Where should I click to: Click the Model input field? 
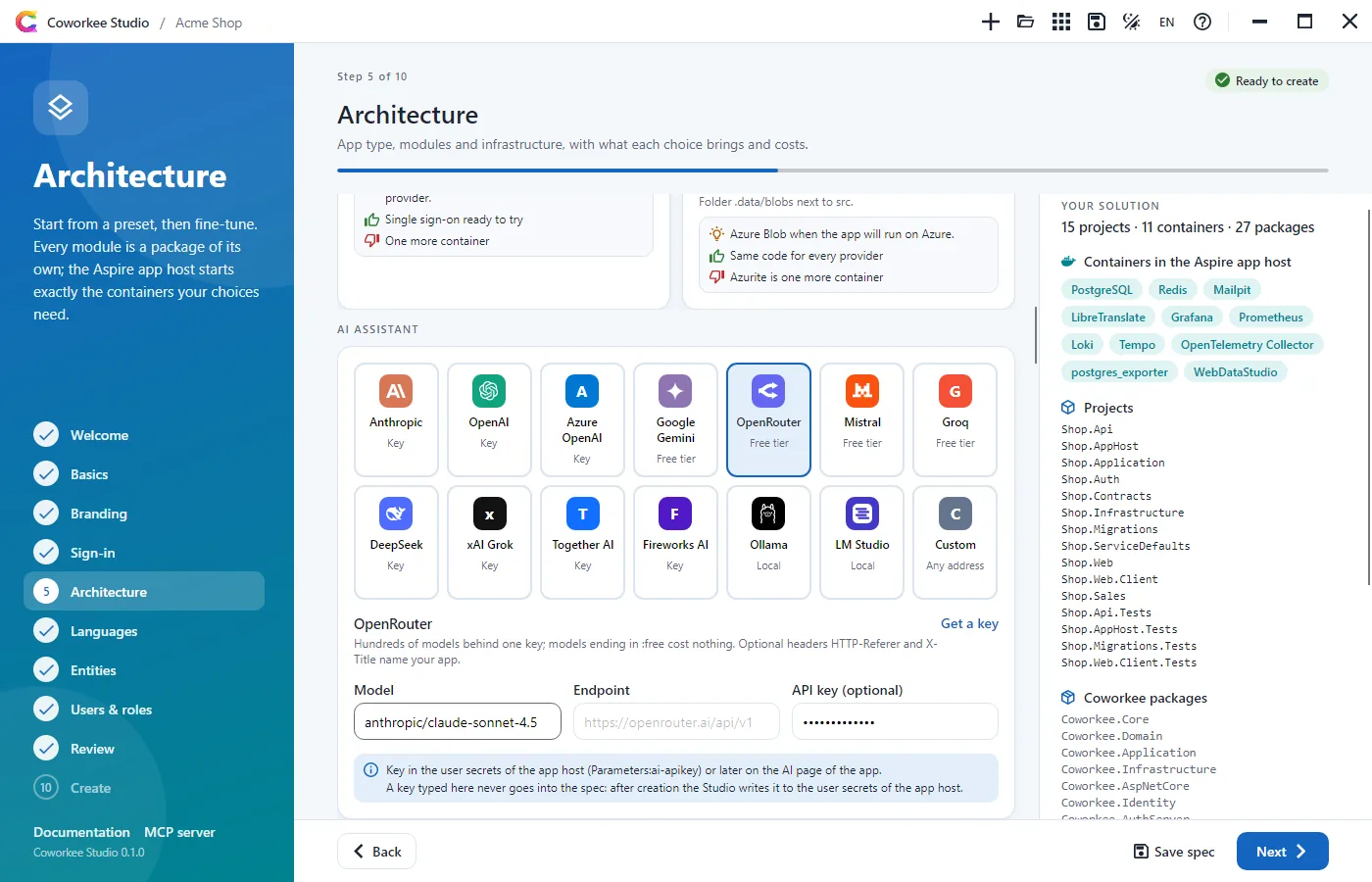click(x=458, y=722)
